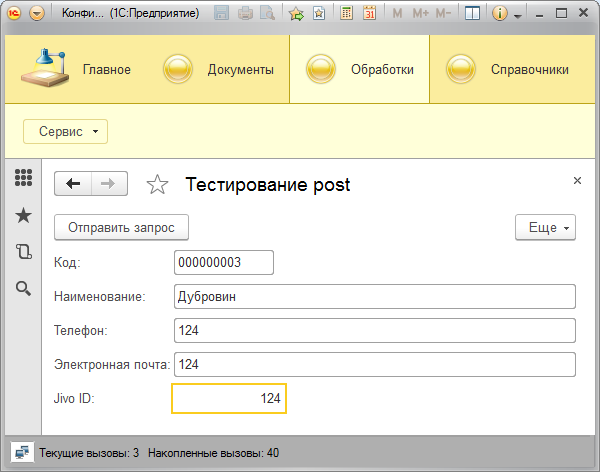Click the panel layout settings icon
The height and width of the screenshot is (472, 600).
coord(472,14)
